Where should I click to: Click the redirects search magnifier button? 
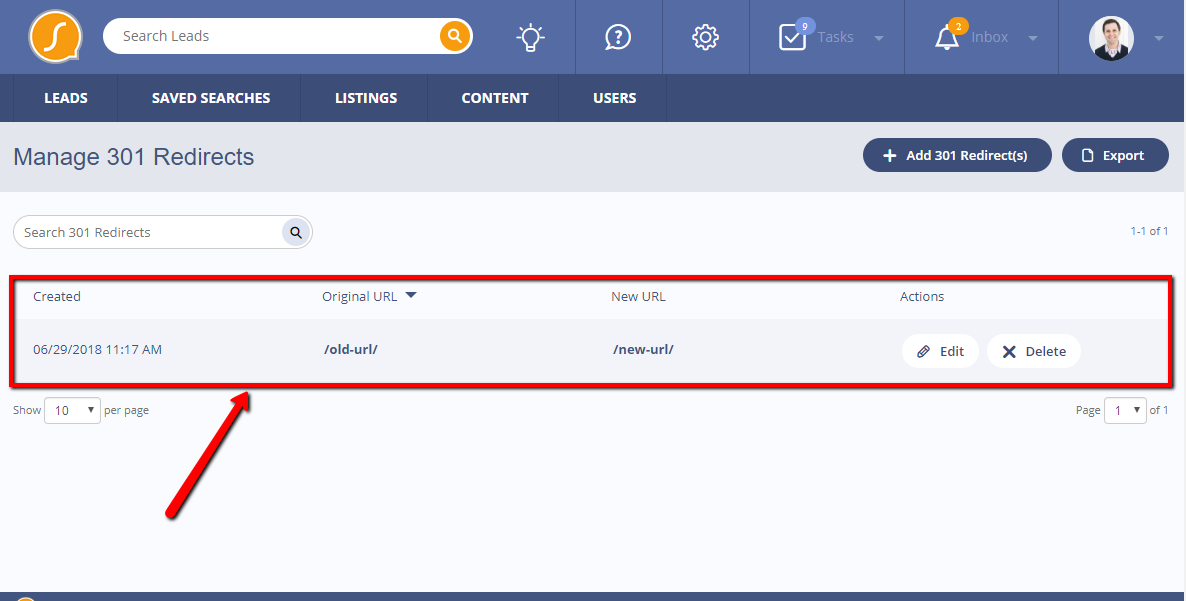pyautogui.click(x=296, y=232)
